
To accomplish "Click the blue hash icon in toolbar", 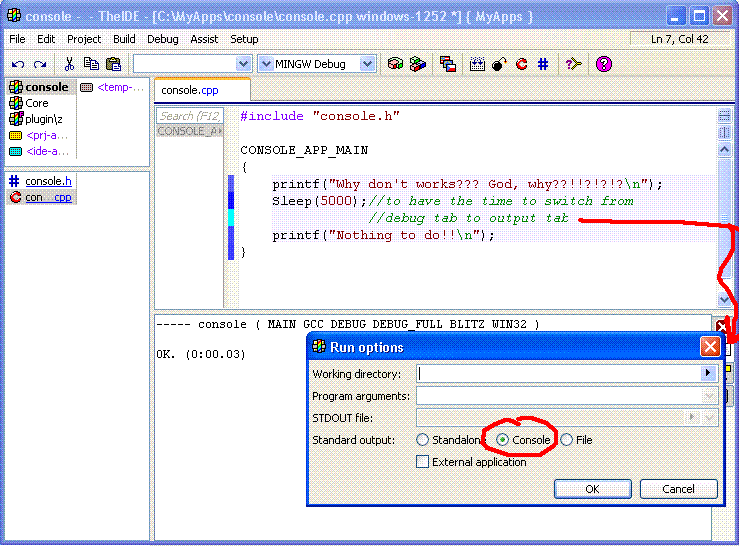I will [x=543, y=64].
